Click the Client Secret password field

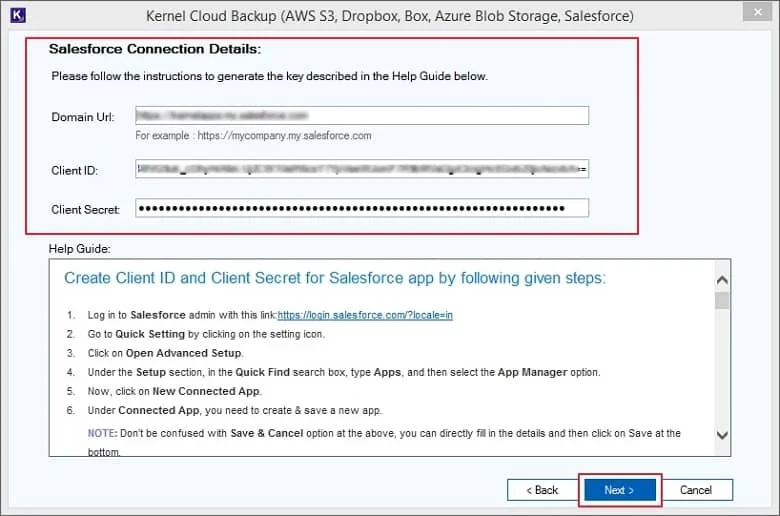(362, 208)
